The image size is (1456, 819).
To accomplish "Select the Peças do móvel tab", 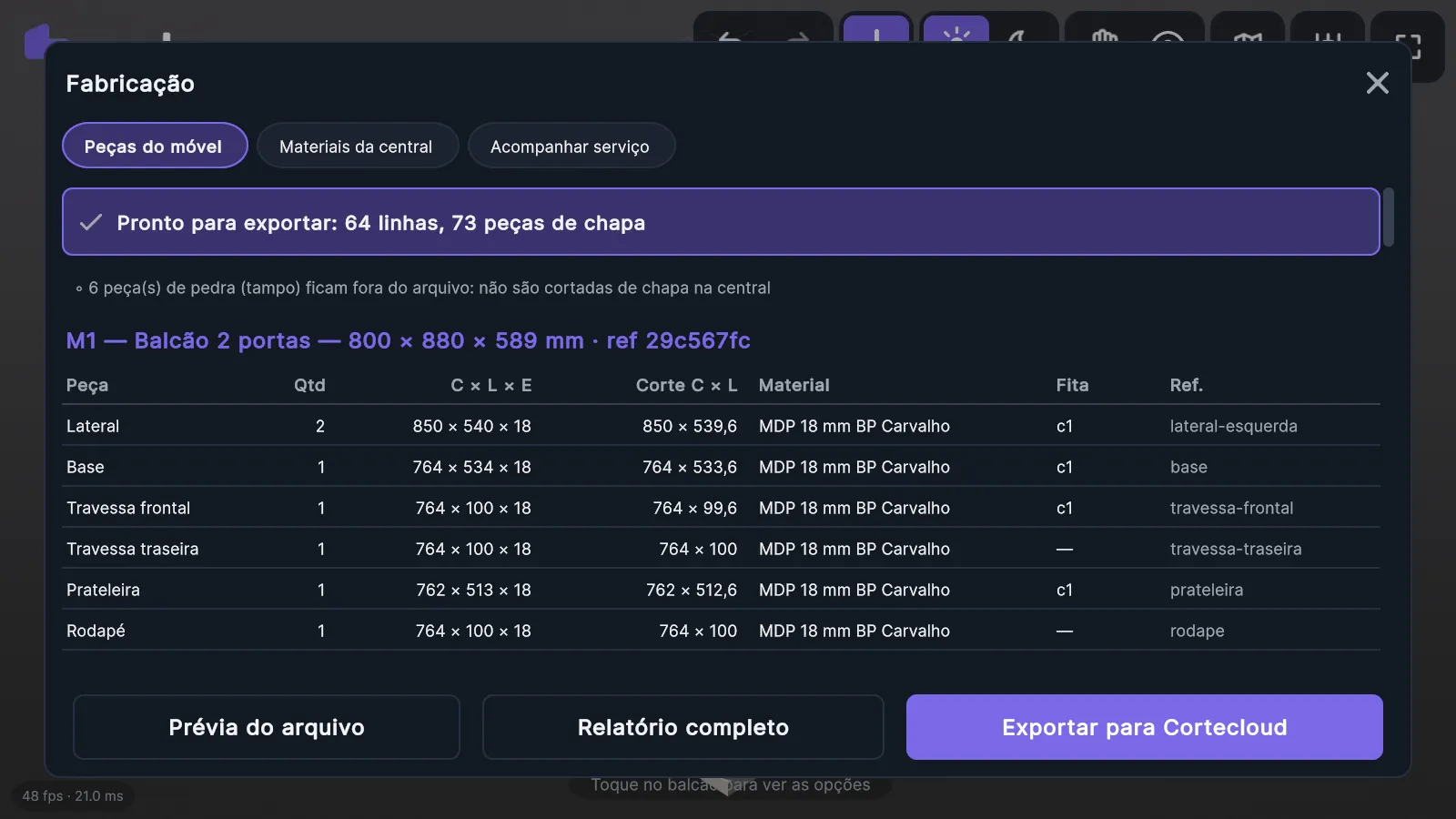I will [x=155, y=146].
